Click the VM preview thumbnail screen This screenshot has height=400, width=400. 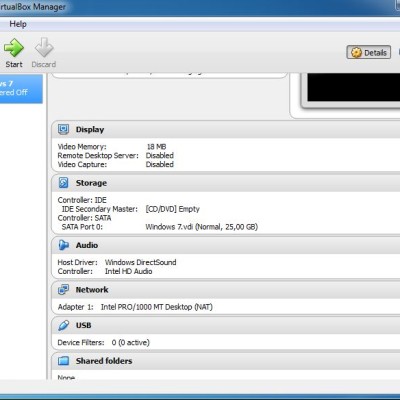[x=353, y=87]
